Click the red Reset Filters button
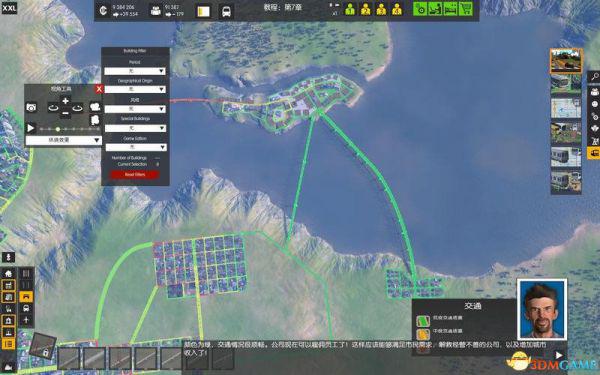 click(135, 174)
